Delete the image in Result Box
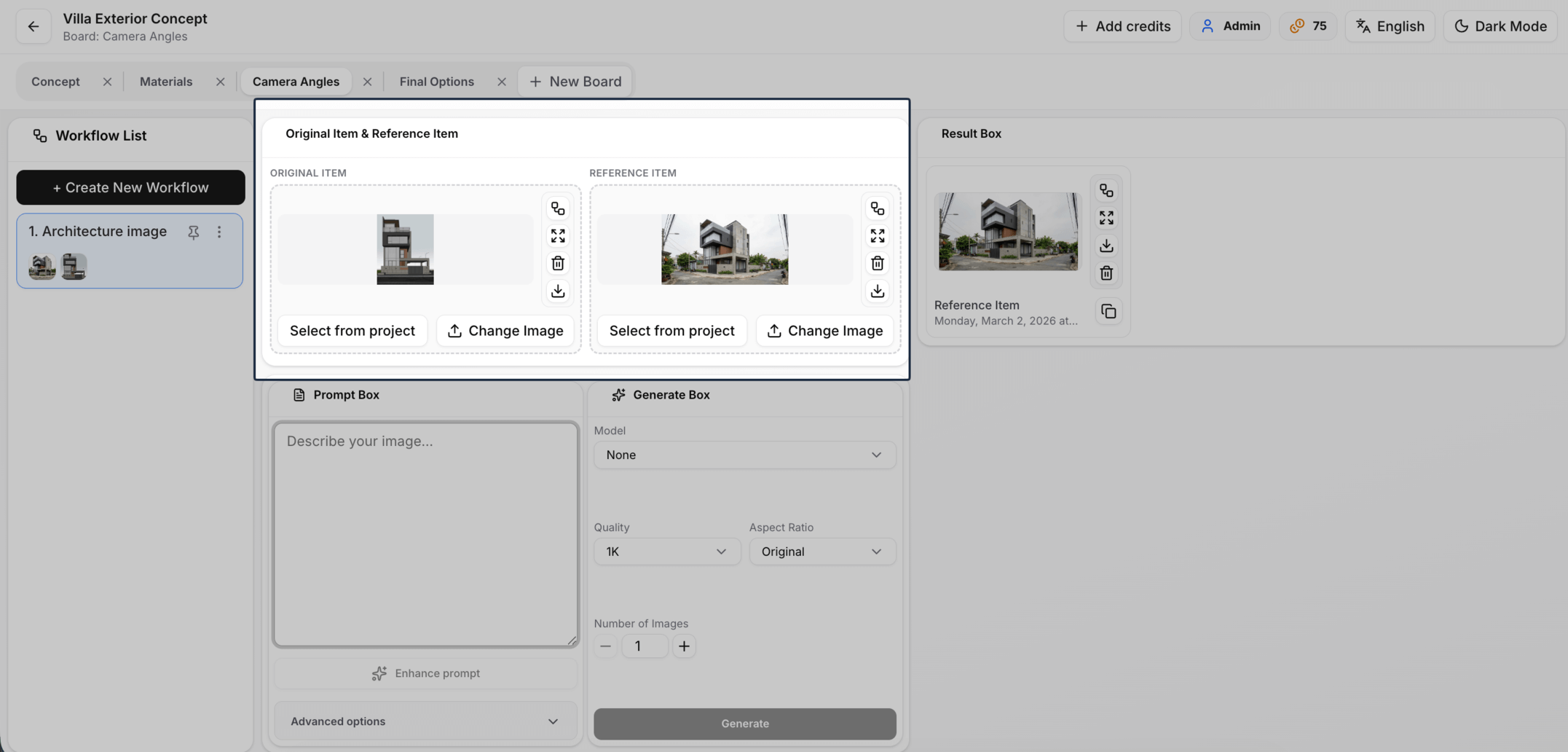Image resolution: width=1568 pixels, height=752 pixels. (x=1106, y=273)
